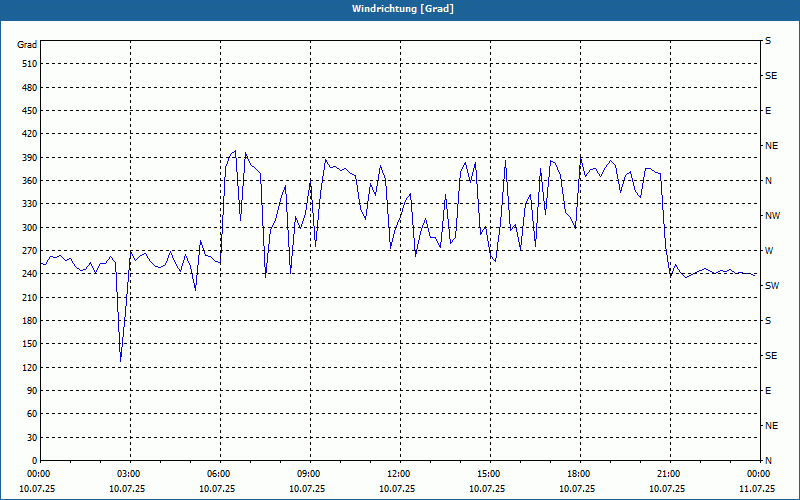Select the 15:00 time axis label
Image resolution: width=800 pixels, height=500 pixels.
coord(490,474)
